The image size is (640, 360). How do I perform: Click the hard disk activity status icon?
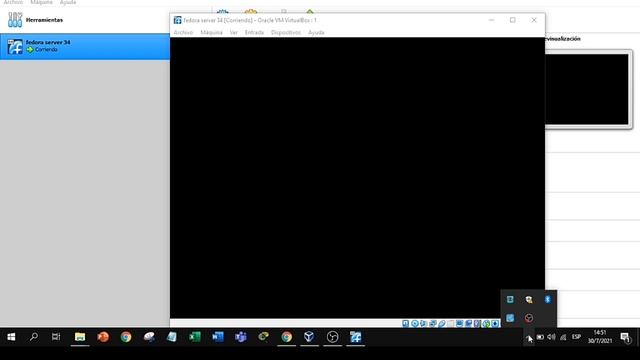coord(405,324)
